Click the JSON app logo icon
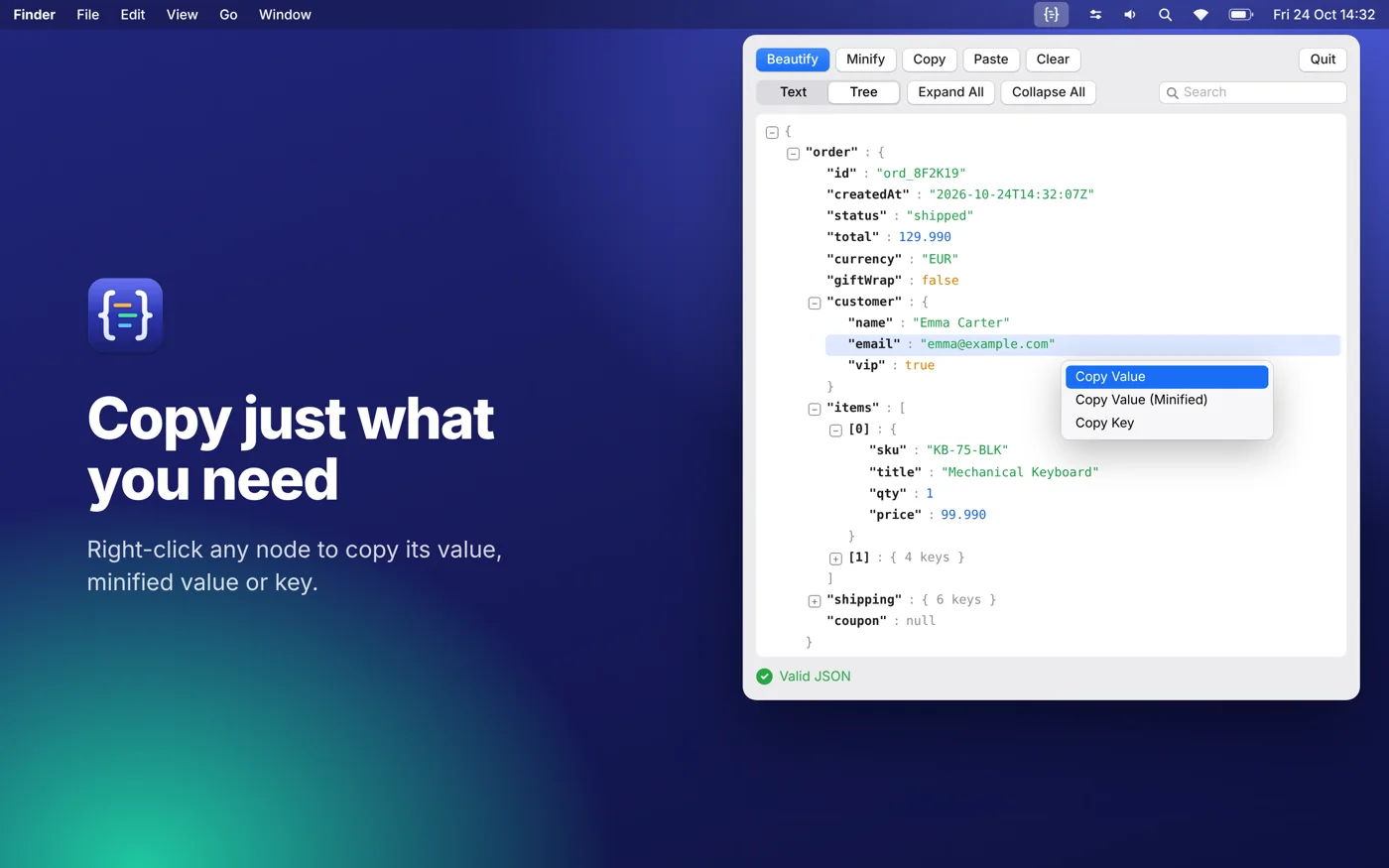This screenshot has width=1389, height=868. pos(125,315)
